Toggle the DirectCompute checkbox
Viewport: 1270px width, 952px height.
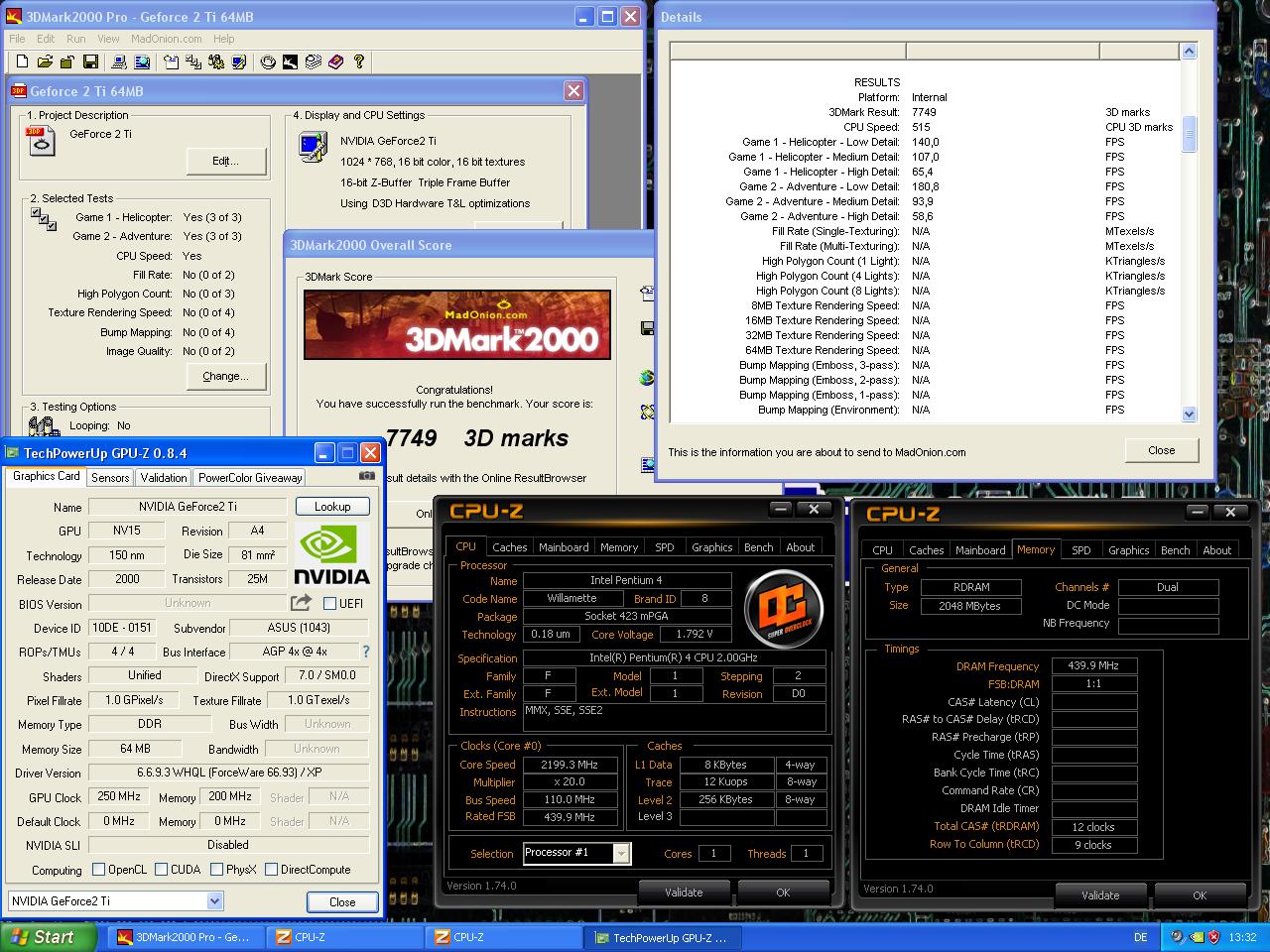coord(271,870)
